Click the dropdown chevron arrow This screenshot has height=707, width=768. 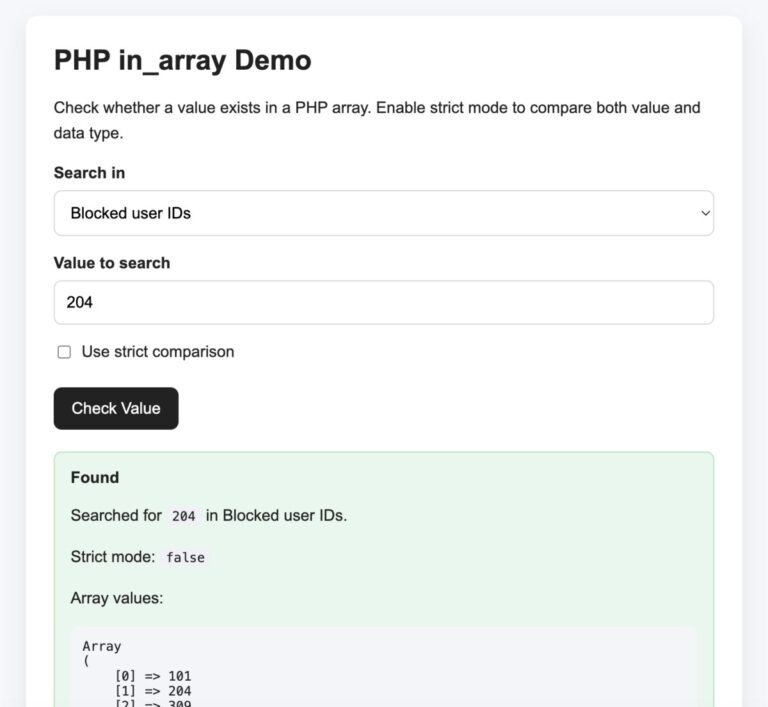point(705,213)
